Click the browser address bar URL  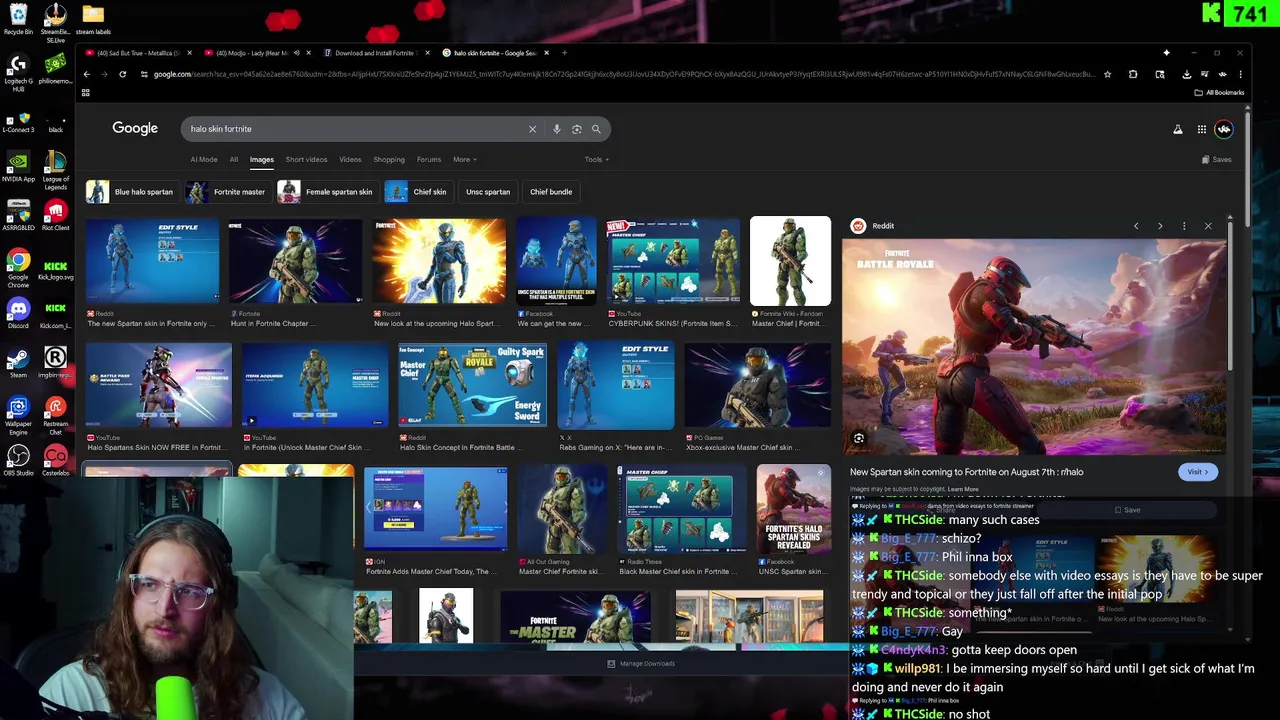(624, 74)
